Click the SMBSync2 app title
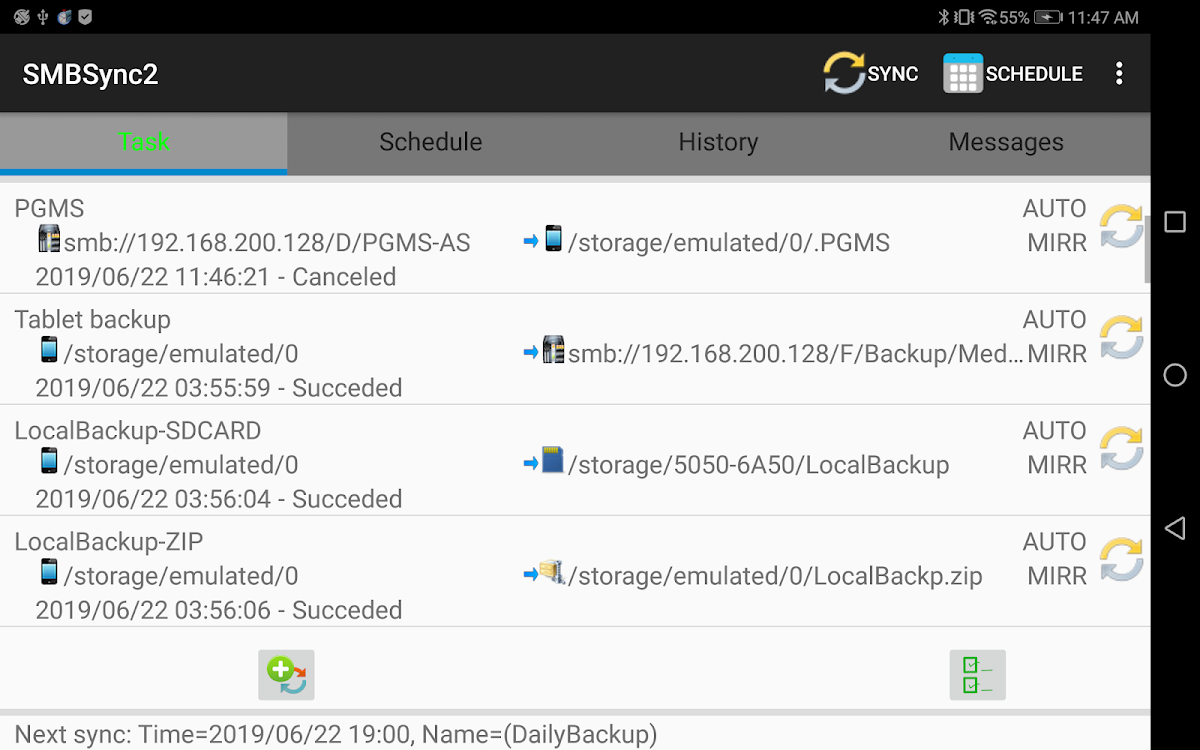The width and height of the screenshot is (1200, 750). click(x=90, y=74)
